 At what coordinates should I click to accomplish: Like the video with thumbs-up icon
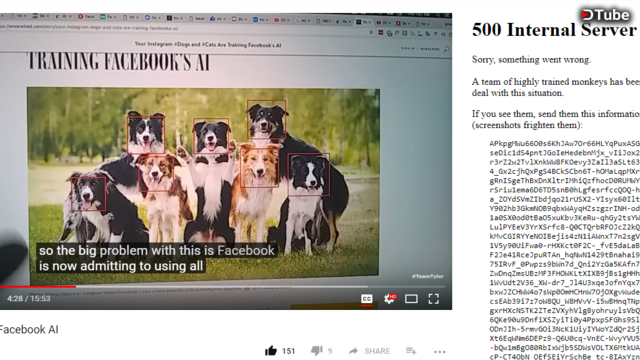coord(271,351)
